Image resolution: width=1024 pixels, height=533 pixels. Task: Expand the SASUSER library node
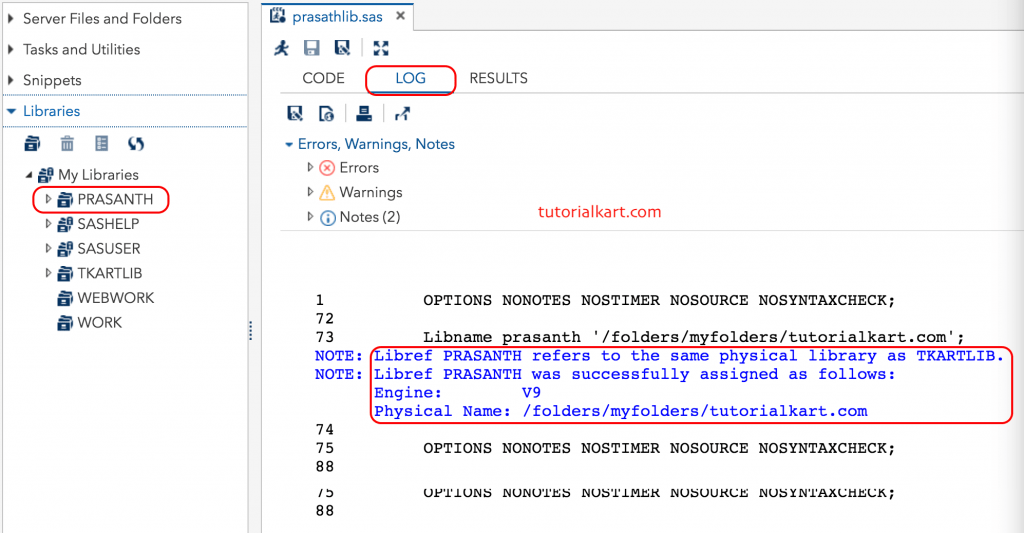point(48,249)
